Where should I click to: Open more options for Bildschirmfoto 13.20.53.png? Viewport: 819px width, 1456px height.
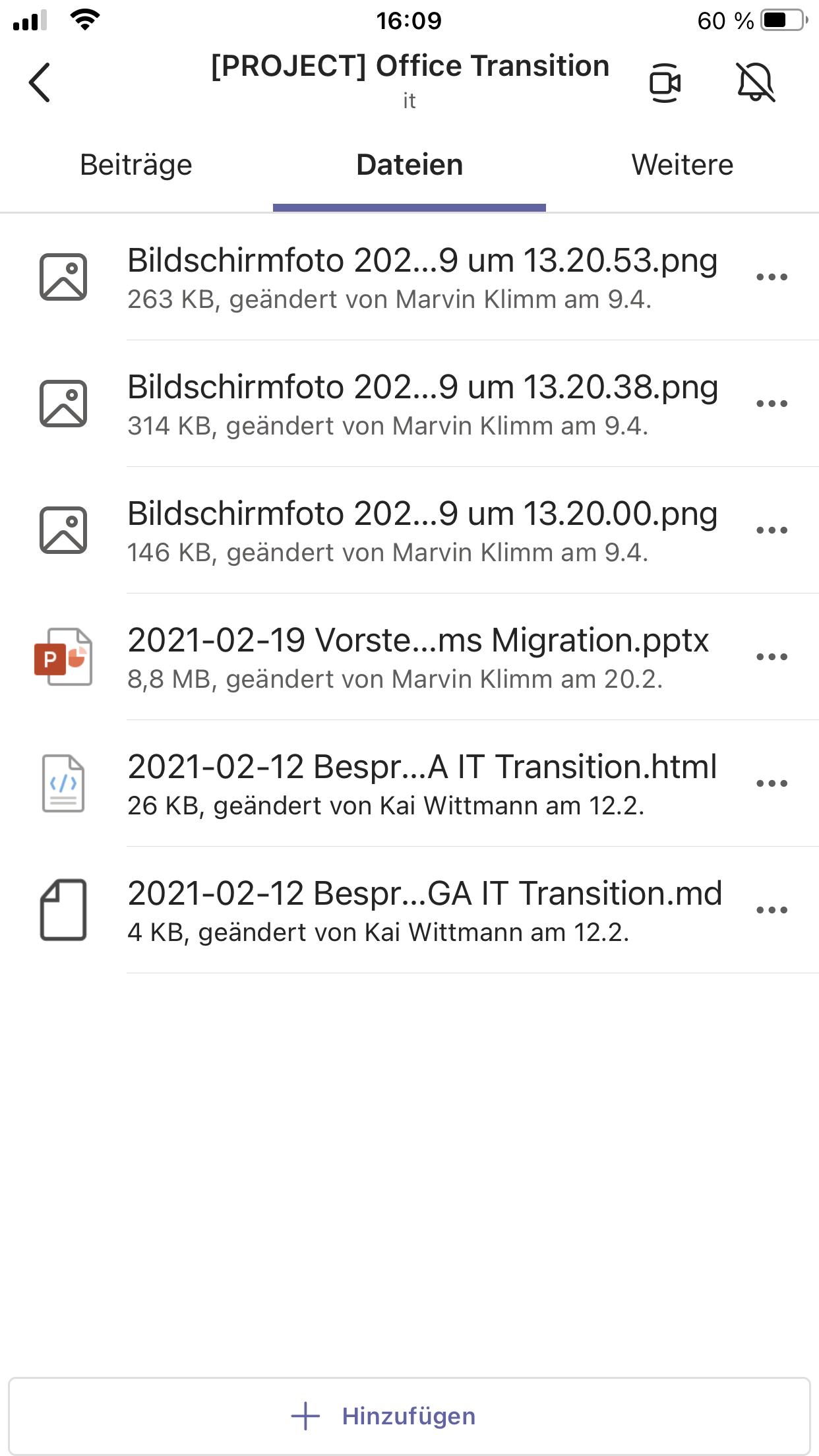point(773,277)
